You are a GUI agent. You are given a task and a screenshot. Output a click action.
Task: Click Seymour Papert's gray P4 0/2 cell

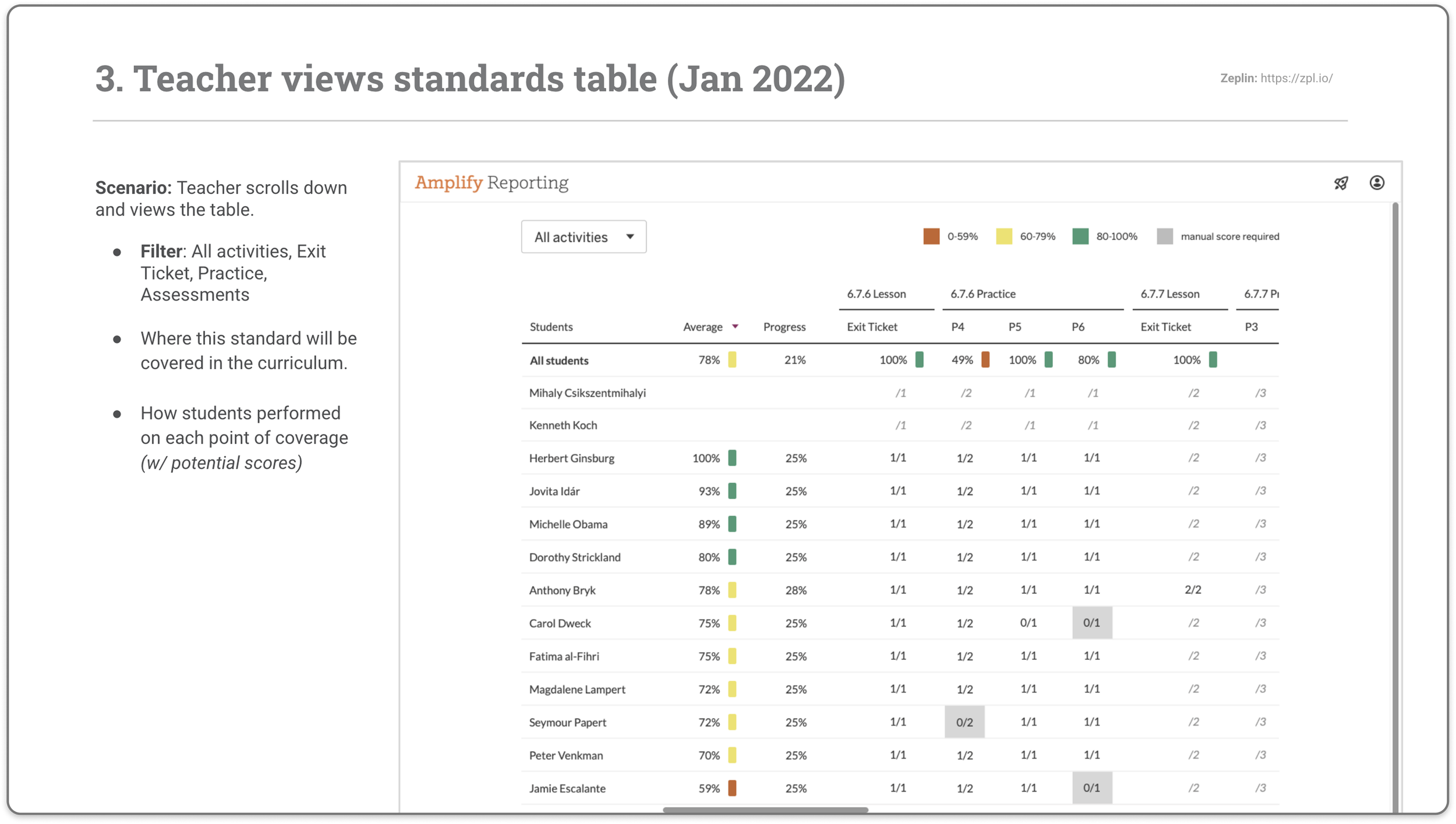tap(964, 722)
